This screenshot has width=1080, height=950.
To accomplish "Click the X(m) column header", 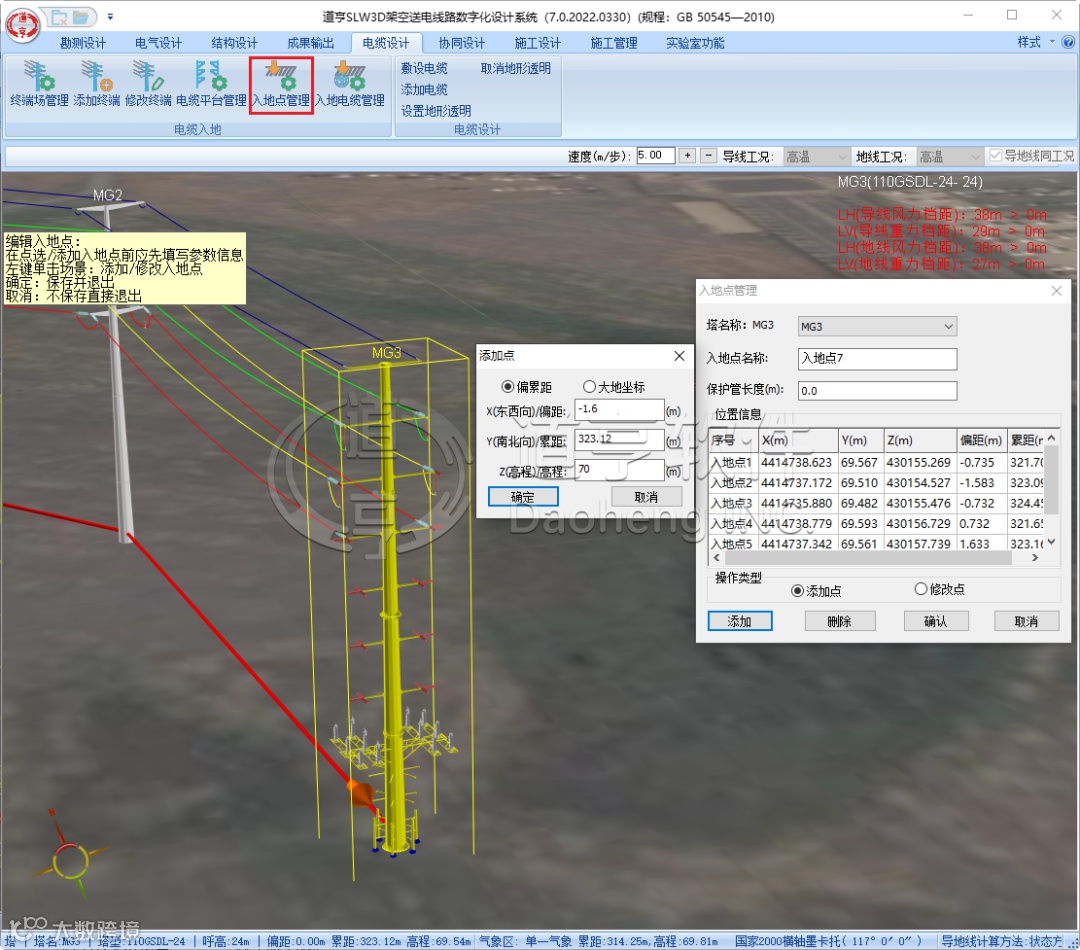I will 798,440.
